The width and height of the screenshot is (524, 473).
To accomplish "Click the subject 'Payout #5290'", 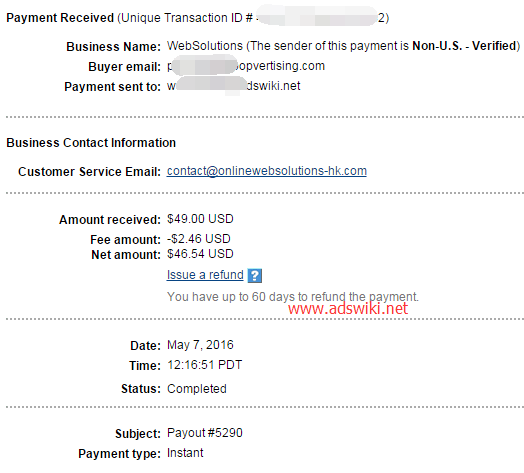I will 205,433.
